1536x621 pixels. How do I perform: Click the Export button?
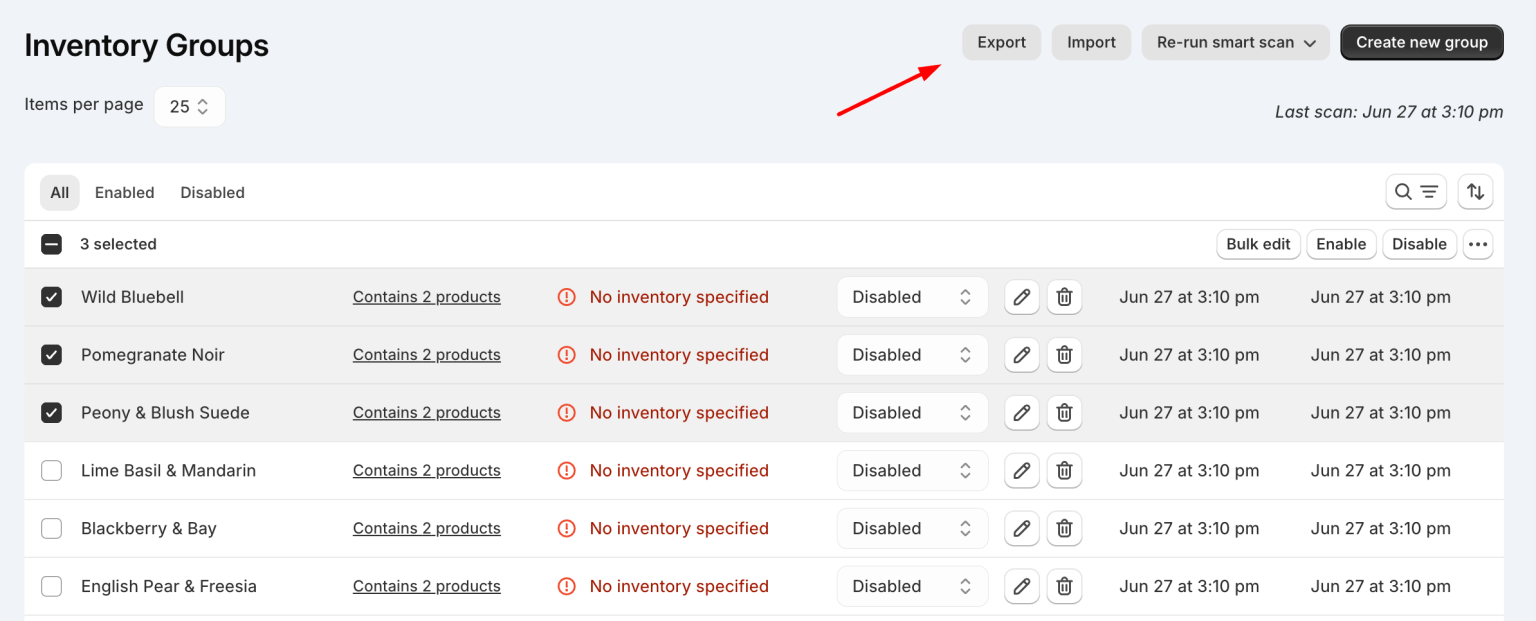1001,42
